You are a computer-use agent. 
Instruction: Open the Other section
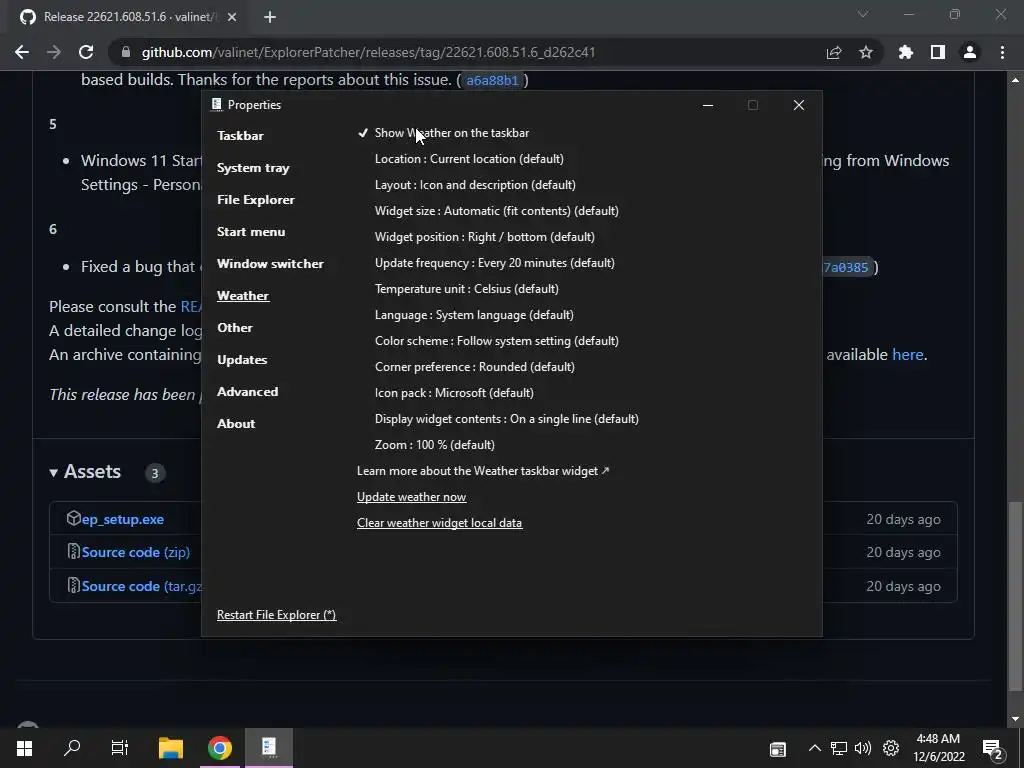pyautogui.click(x=234, y=328)
